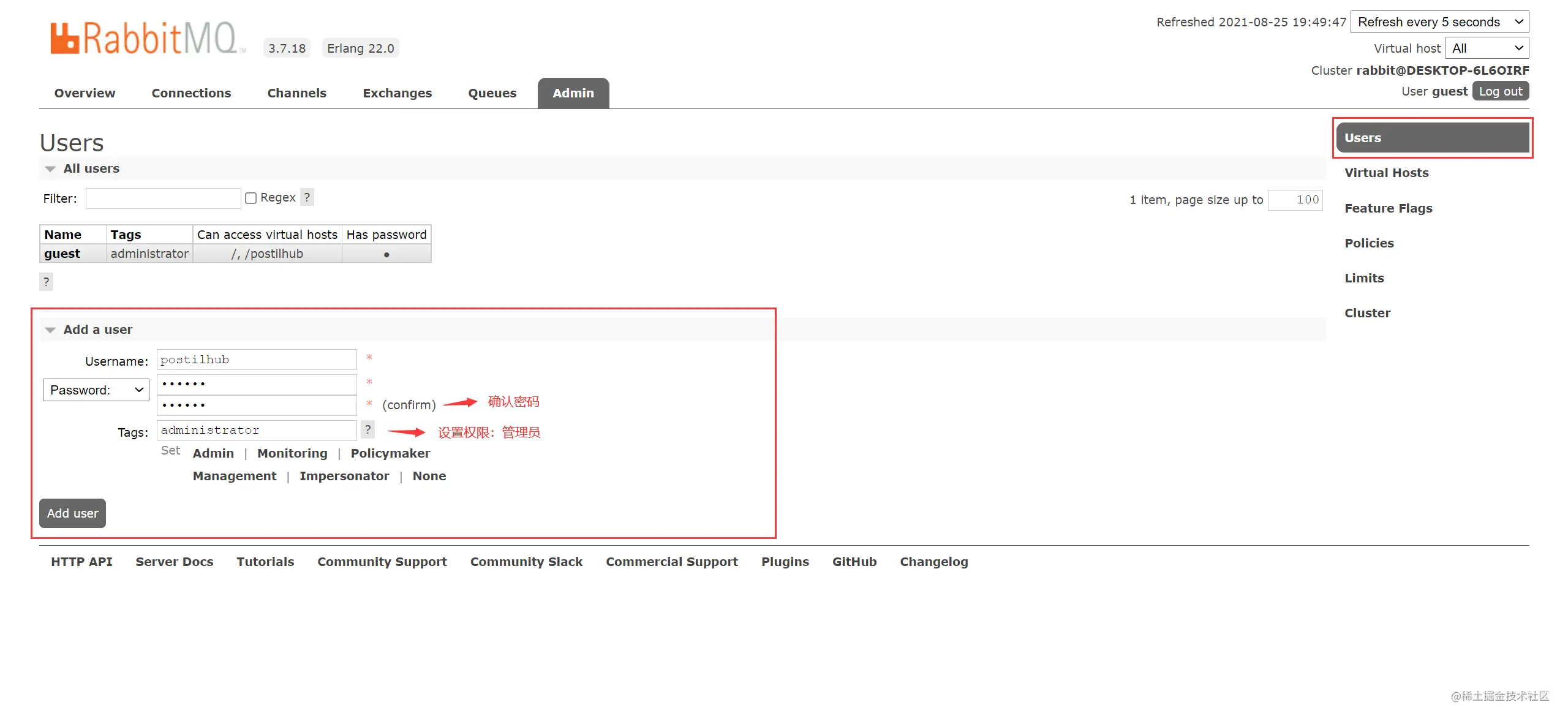
Task: Click the Erlang 22.0 label
Action: coord(360,48)
